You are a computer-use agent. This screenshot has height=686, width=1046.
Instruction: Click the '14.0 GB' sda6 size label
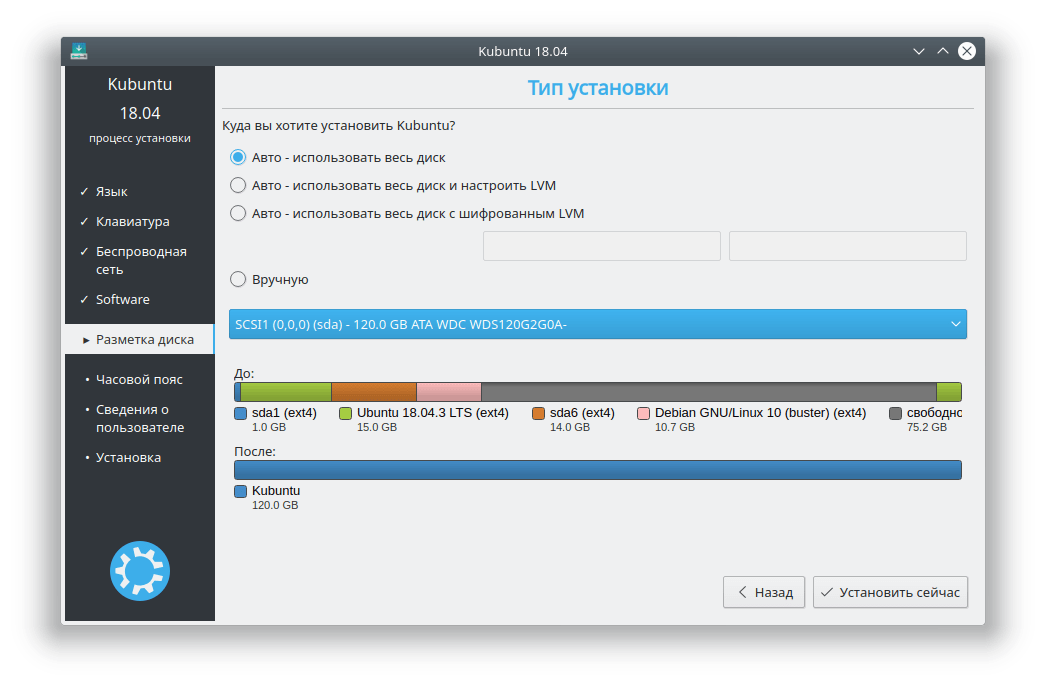pos(570,427)
